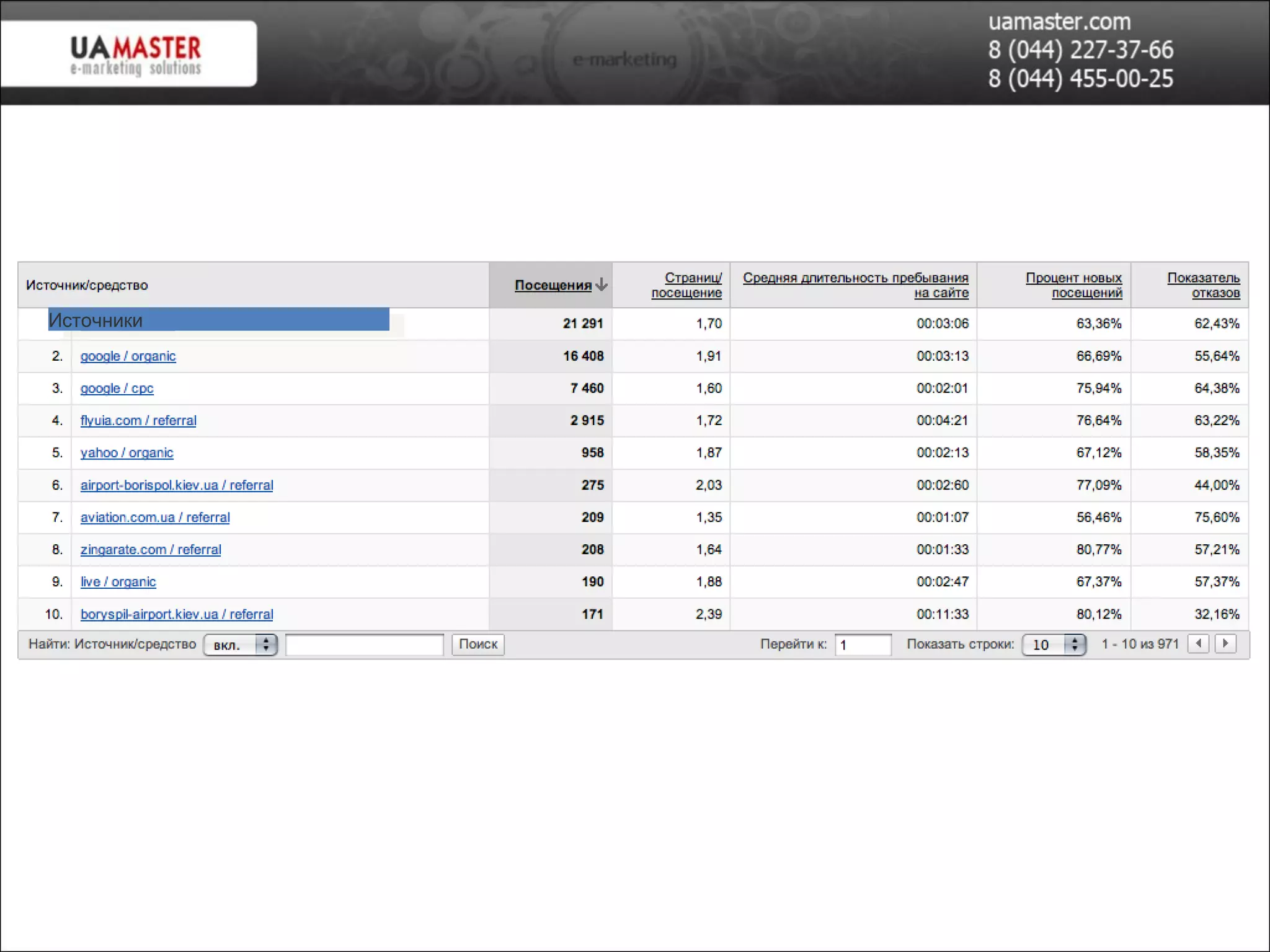Click the next page arrow icon
This screenshot has width=1270, height=952.
(x=1225, y=643)
